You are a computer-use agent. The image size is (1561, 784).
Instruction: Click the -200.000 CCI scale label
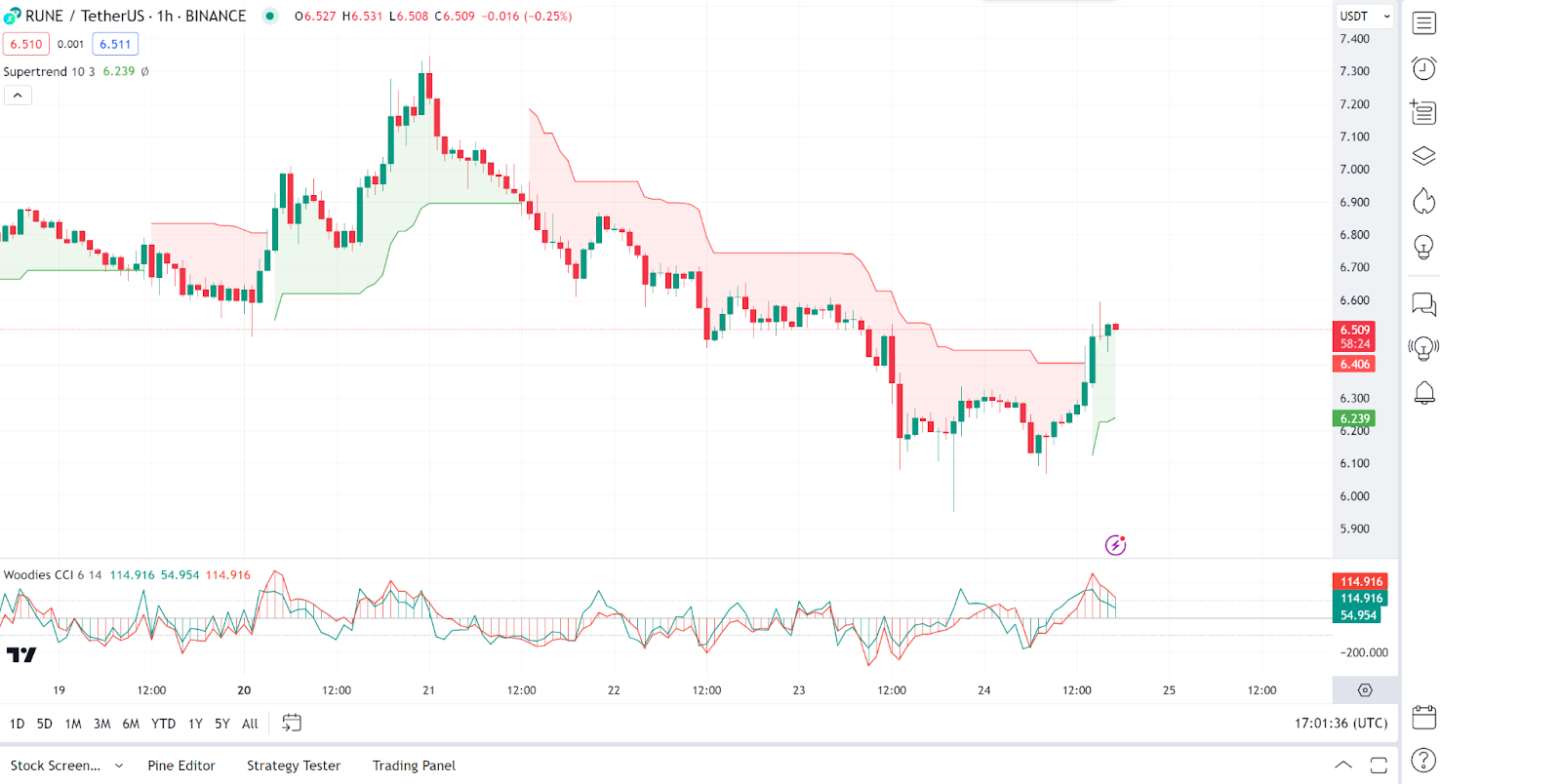[1364, 652]
